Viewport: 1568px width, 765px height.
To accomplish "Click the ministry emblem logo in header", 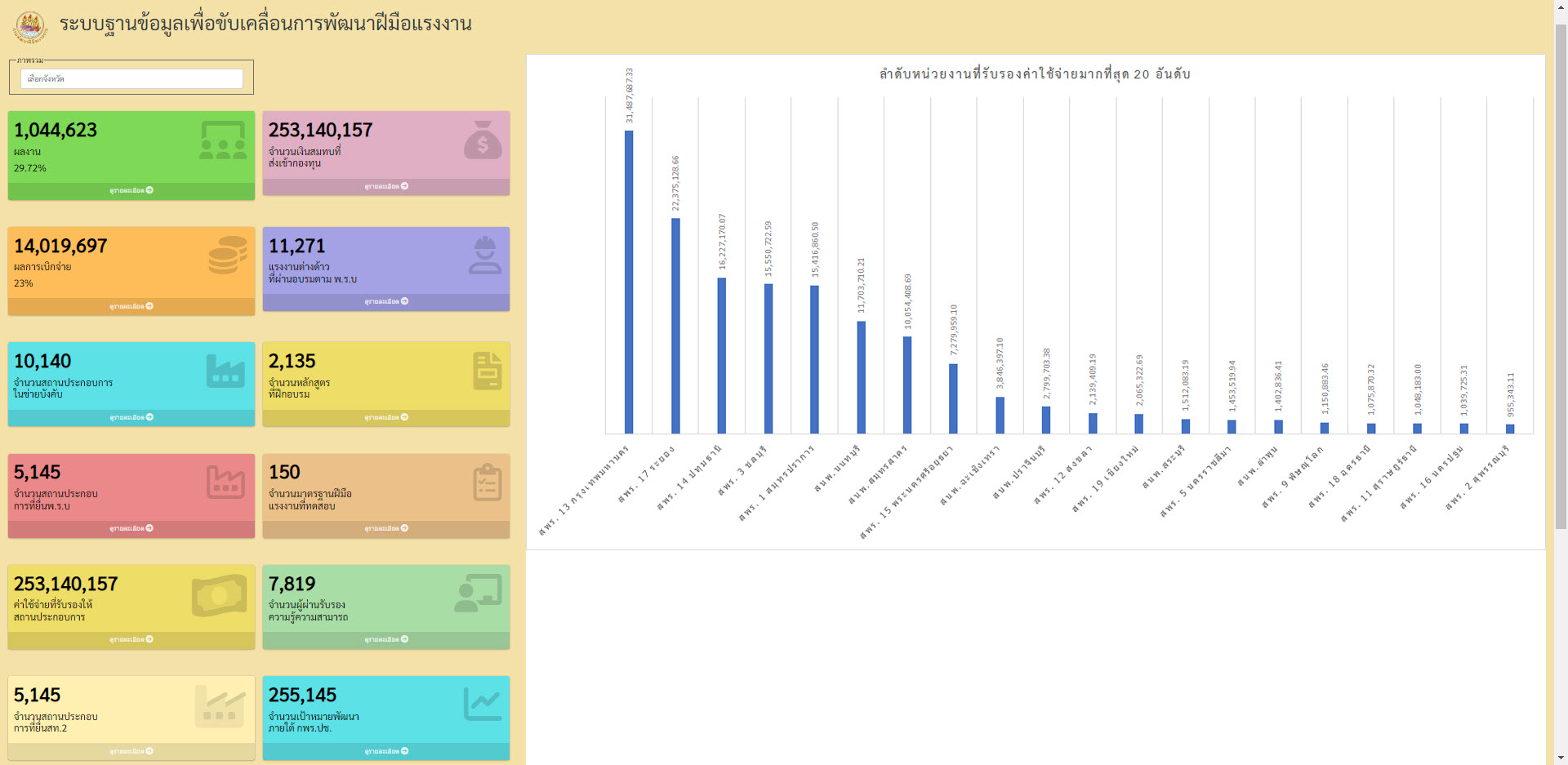I will click(x=30, y=26).
